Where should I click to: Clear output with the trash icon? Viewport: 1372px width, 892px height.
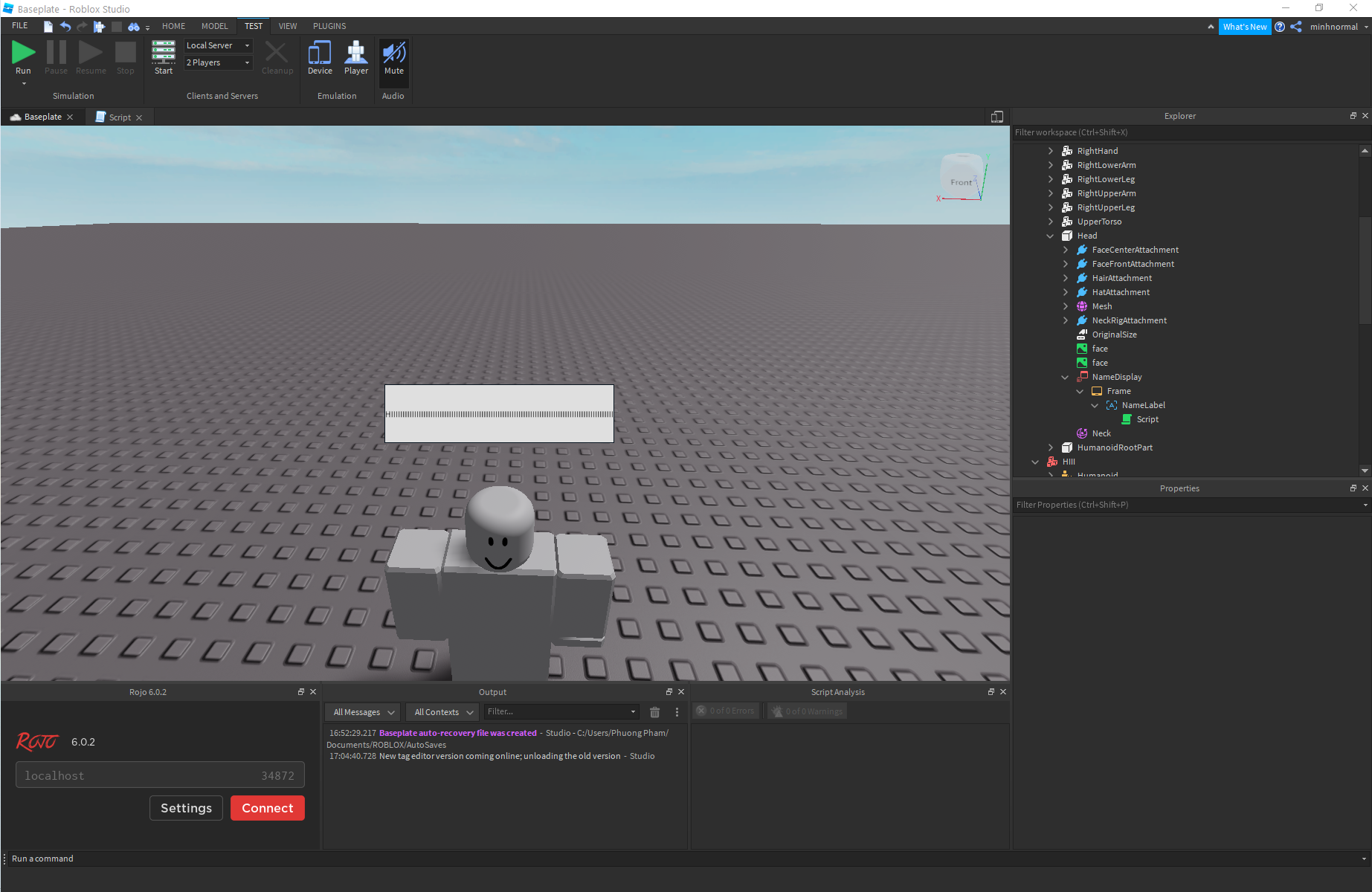click(x=654, y=712)
